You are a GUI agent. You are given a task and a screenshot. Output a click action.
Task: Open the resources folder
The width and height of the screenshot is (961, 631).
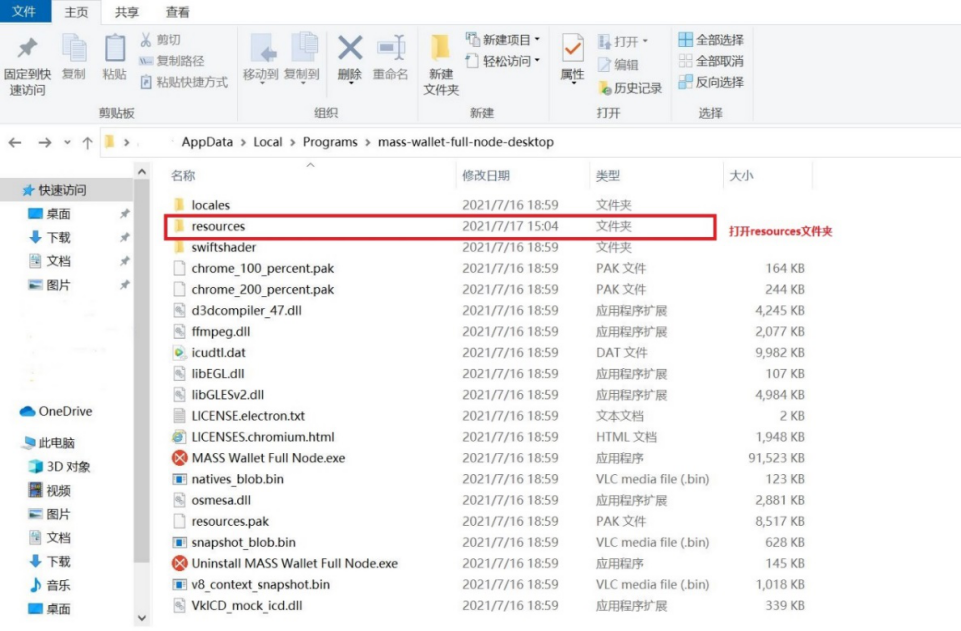tap(218, 226)
